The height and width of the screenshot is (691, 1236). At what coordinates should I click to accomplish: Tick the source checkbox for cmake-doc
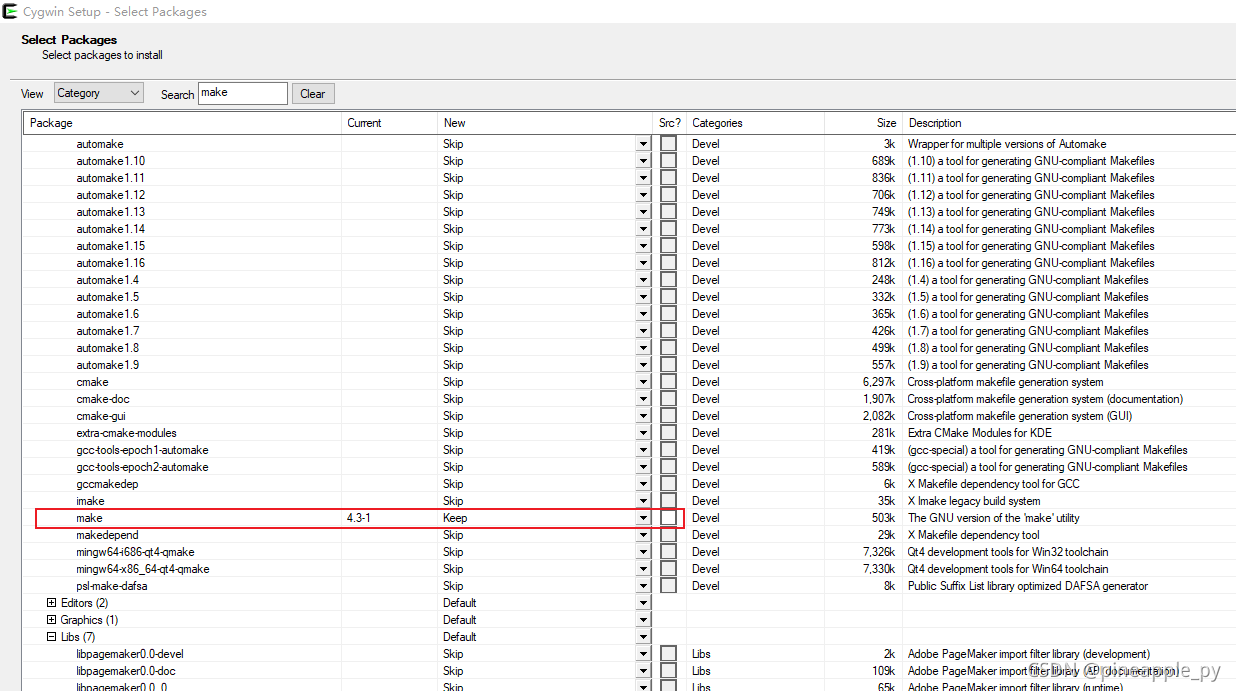[x=668, y=399]
